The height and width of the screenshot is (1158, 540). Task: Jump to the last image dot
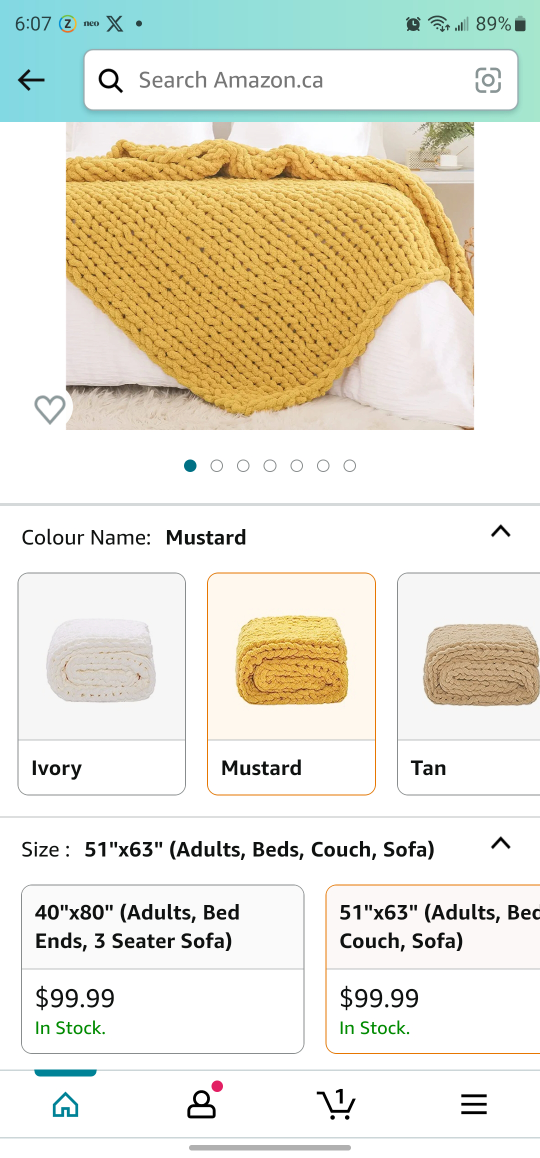tap(350, 465)
